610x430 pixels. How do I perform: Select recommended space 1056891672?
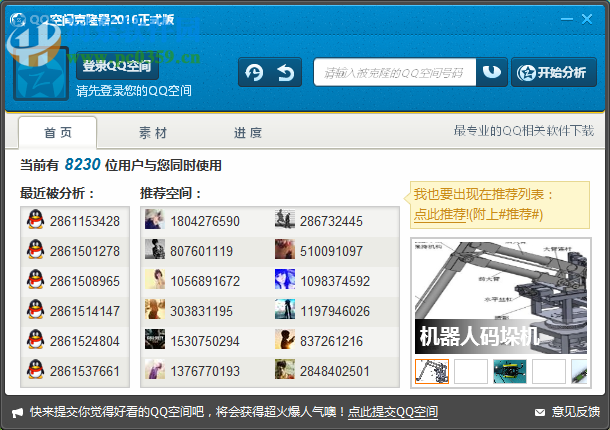coord(205,281)
